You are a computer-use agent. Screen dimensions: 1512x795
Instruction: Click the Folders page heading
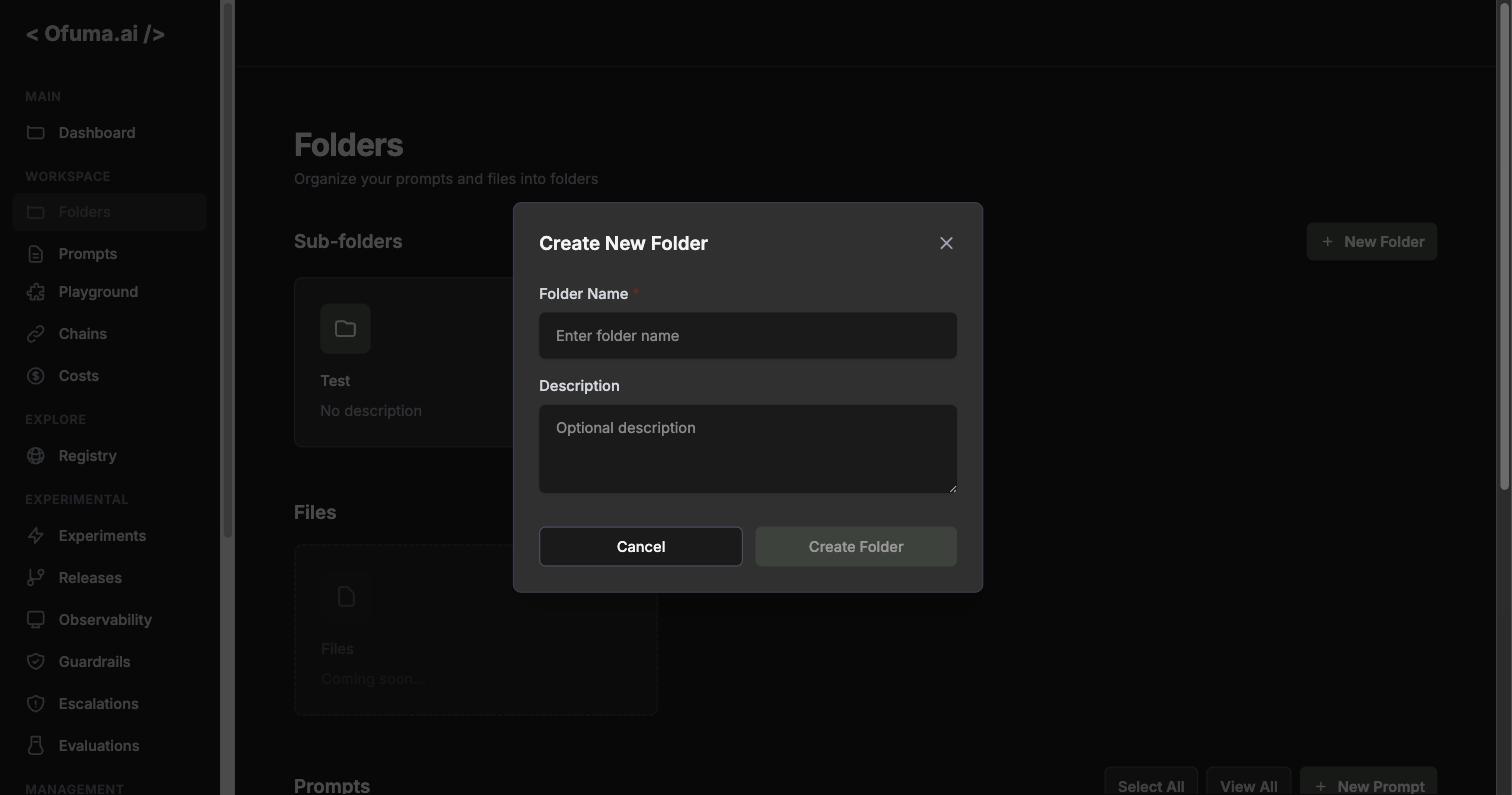[x=349, y=145]
